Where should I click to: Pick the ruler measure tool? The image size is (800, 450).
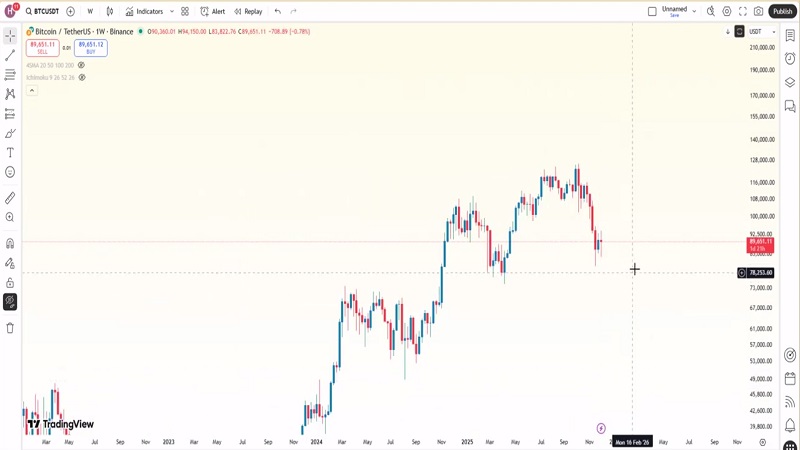(x=10, y=198)
